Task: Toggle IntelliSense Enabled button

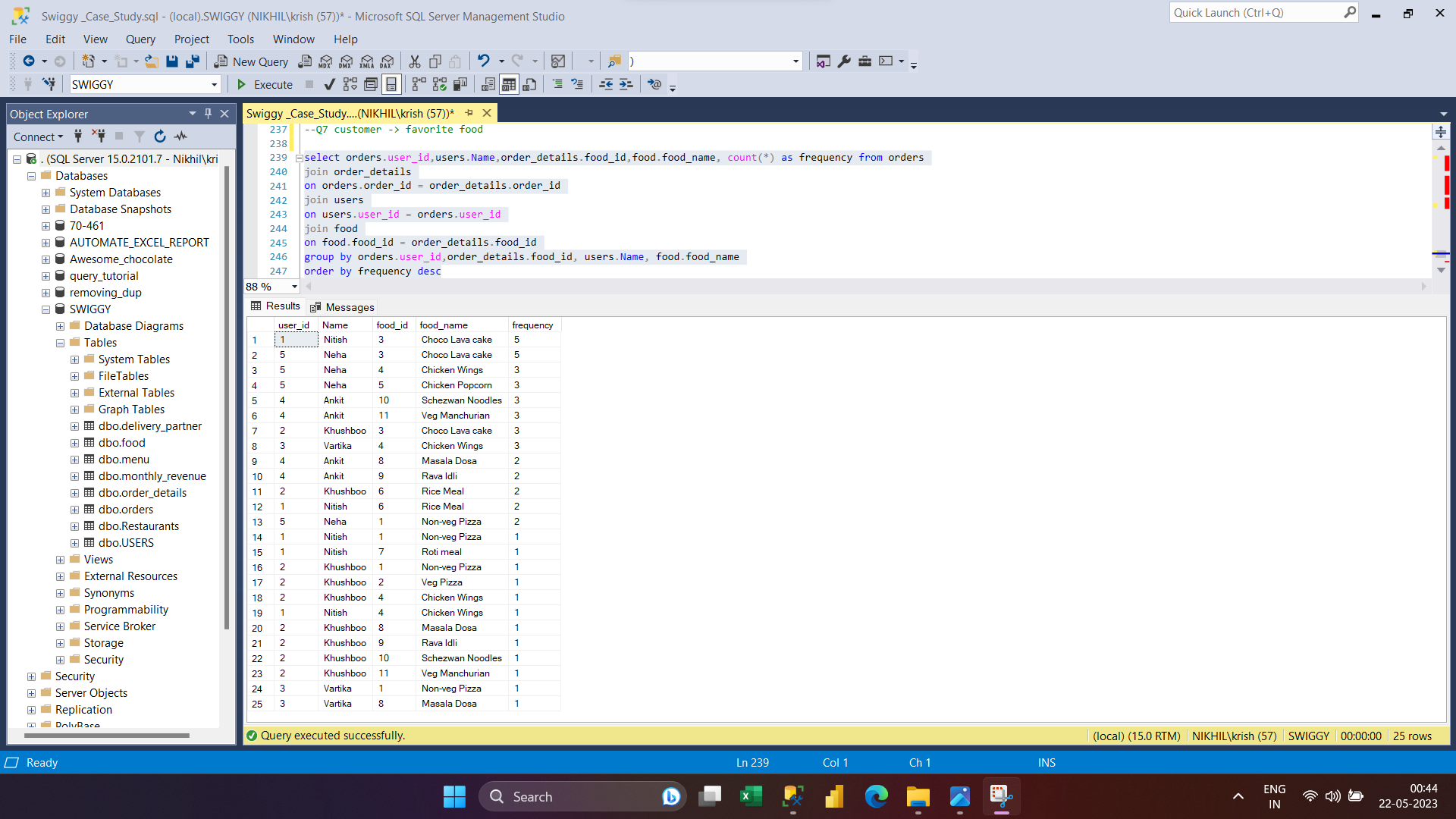Action: (x=391, y=84)
